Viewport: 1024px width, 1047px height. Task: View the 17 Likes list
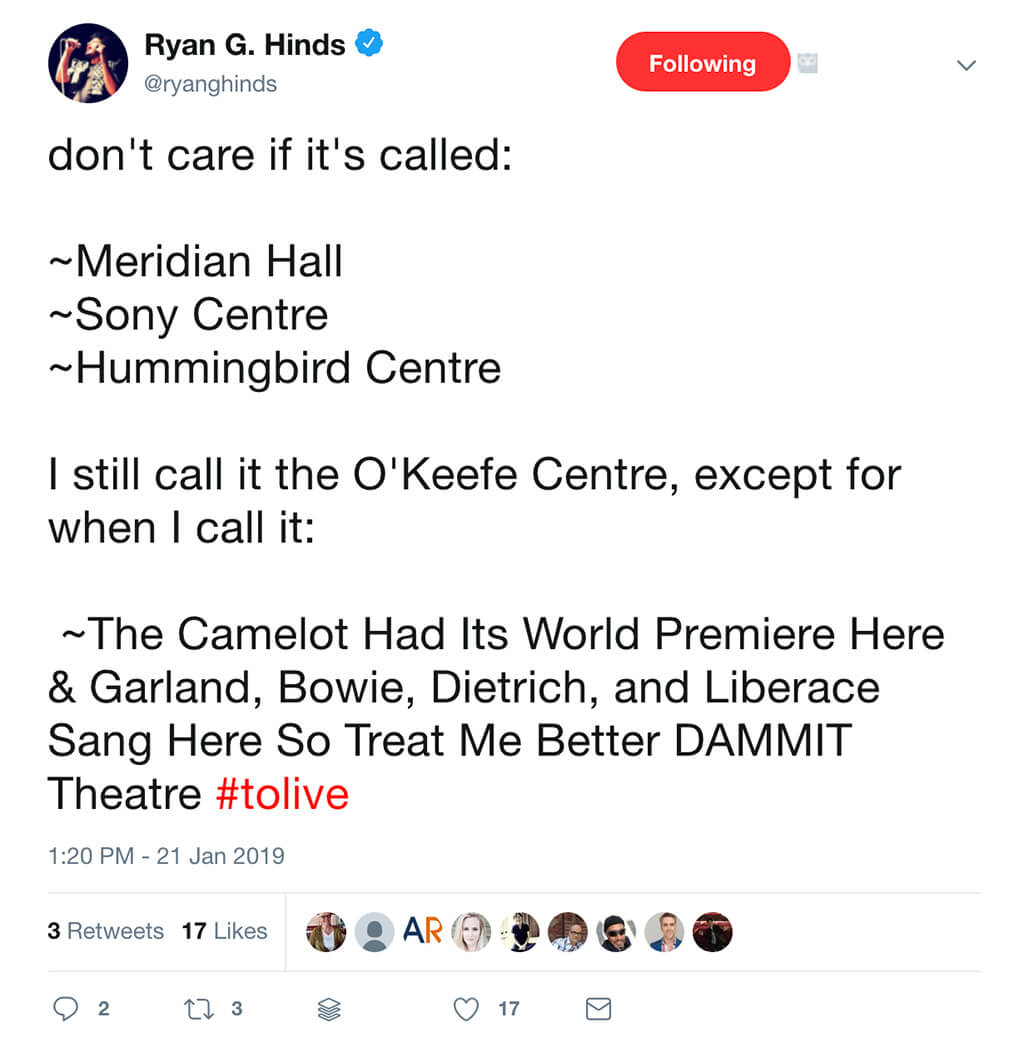click(x=225, y=931)
